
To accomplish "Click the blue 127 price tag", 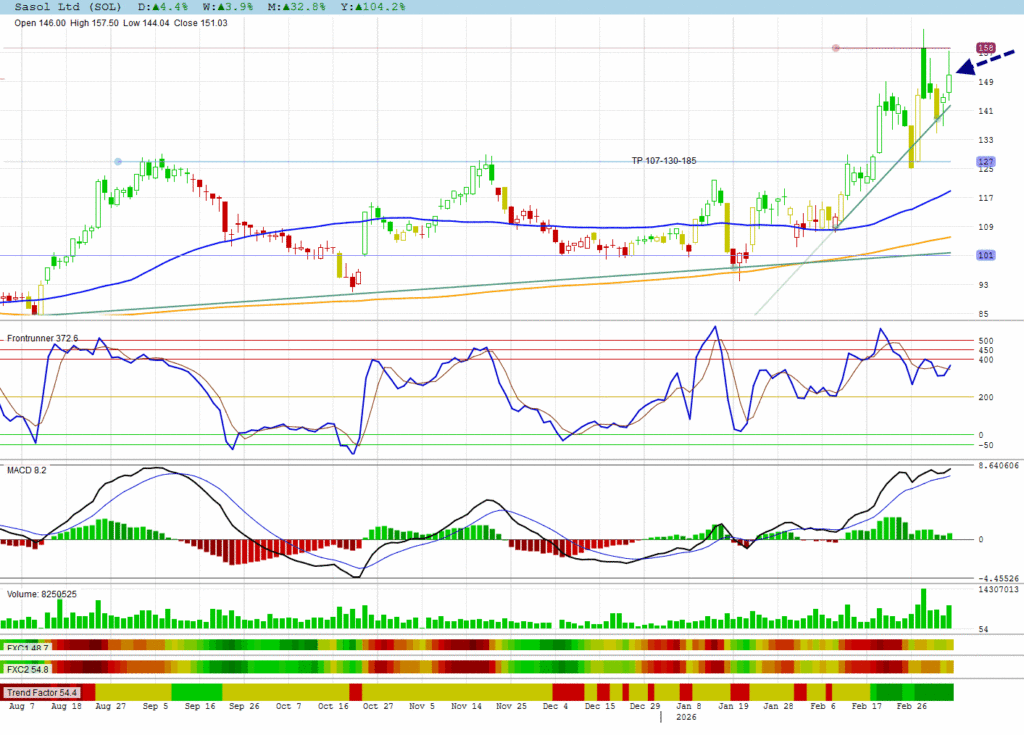I will (x=985, y=161).
